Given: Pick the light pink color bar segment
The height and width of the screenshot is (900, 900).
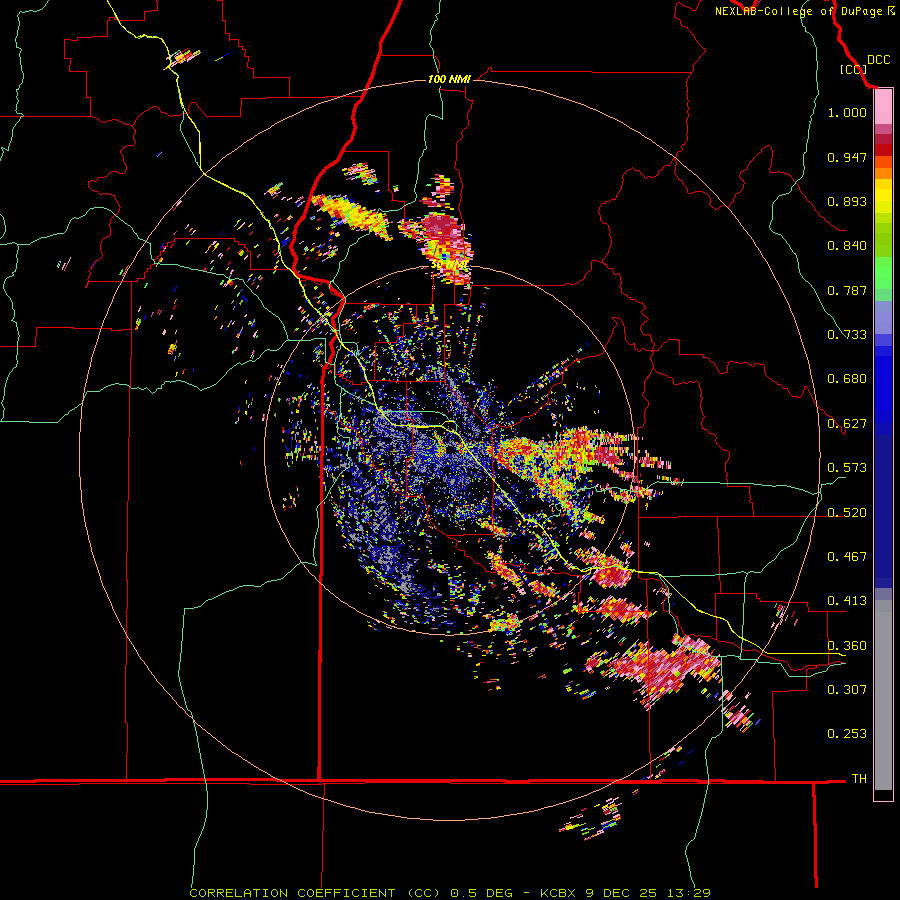Looking at the screenshot, I should [x=883, y=107].
